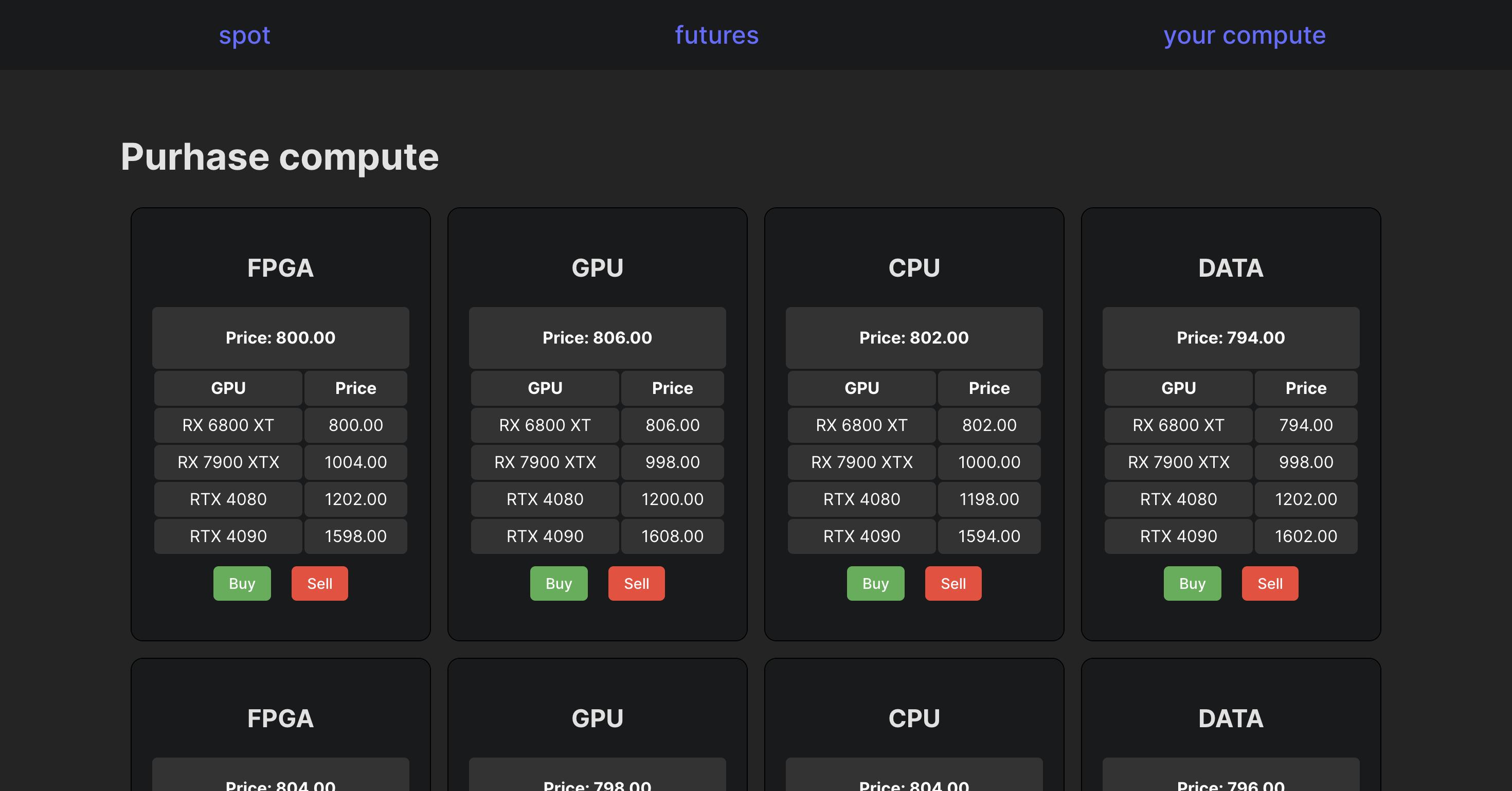This screenshot has width=1512, height=791.
Task: Sell compute in the top CPU card
Action: tap(952, 583)
